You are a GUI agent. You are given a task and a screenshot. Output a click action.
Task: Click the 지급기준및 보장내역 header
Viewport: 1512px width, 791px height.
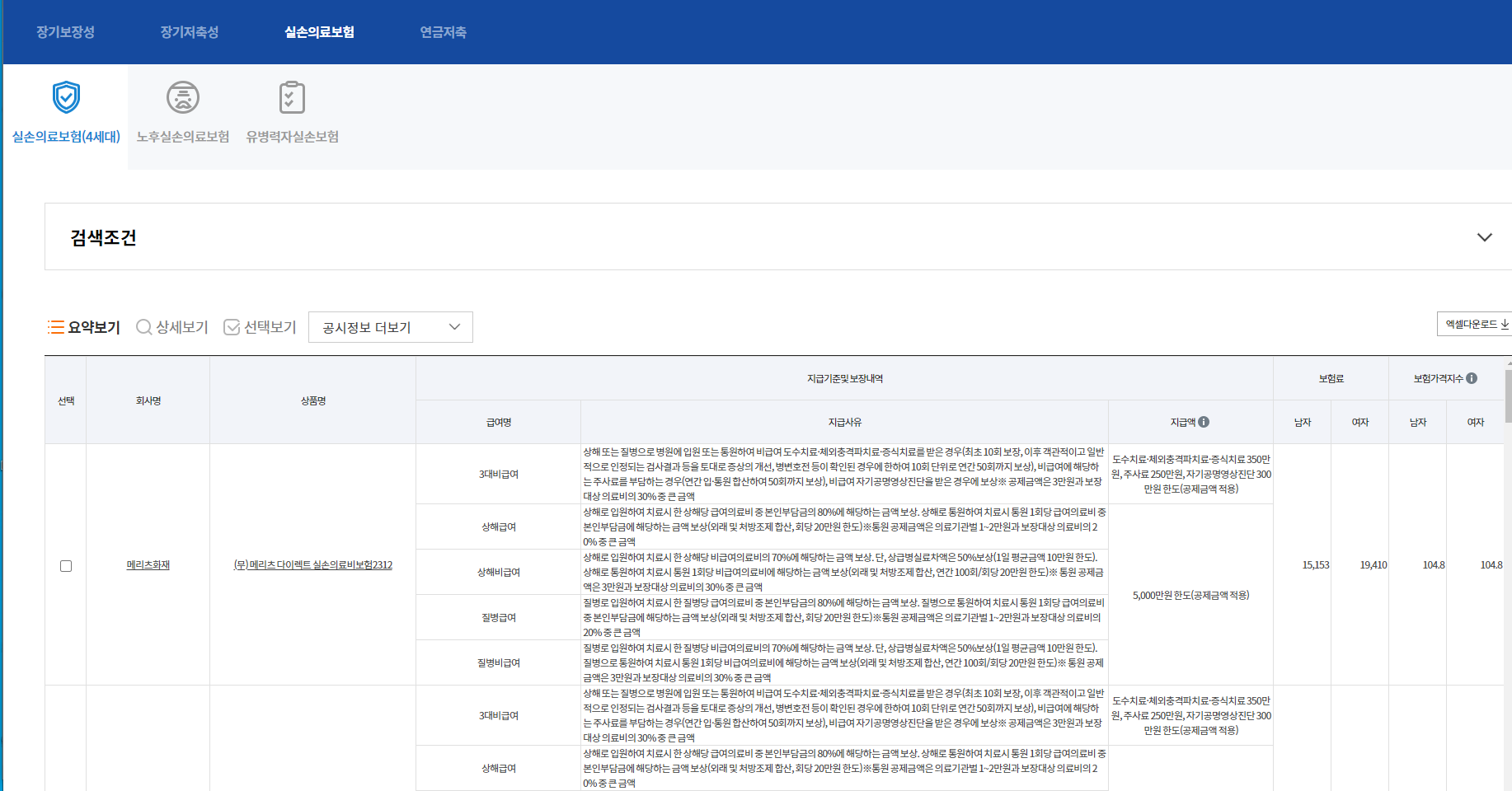[x=845, y=379]
